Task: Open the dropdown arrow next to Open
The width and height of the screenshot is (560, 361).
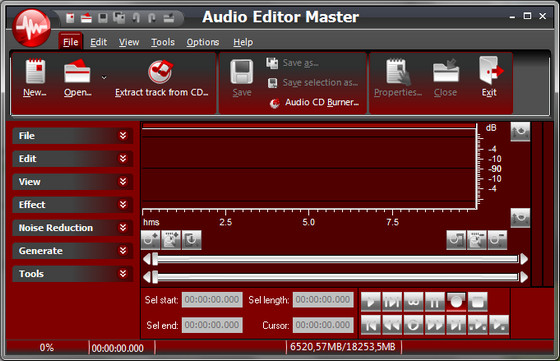Action: (x=104, y=77)
